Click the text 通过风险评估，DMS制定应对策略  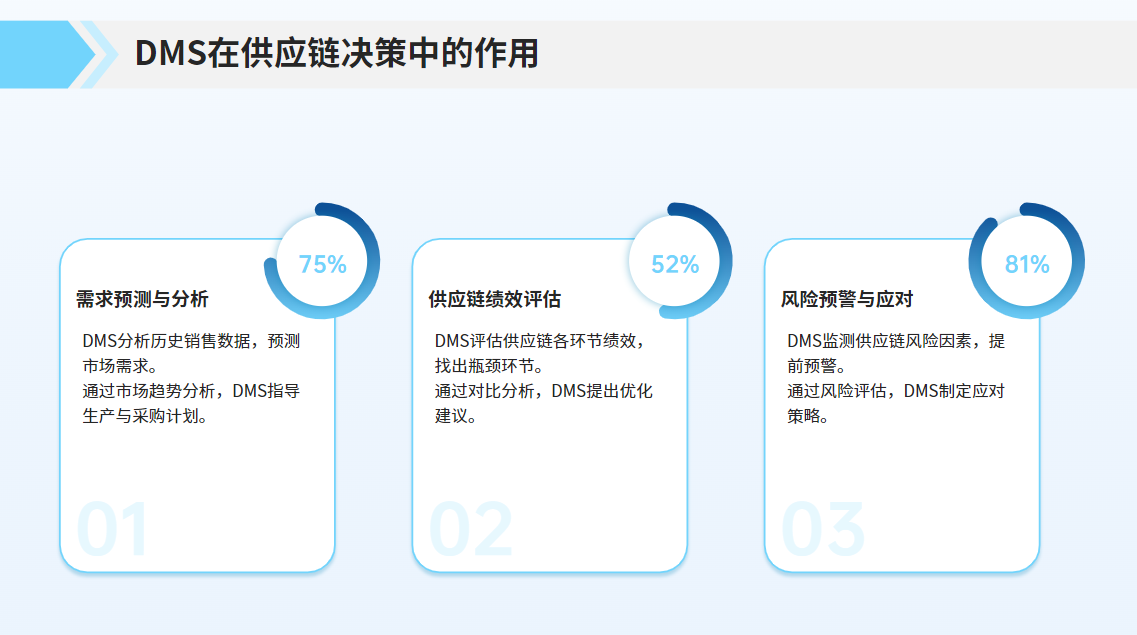[x=896, y=403]
